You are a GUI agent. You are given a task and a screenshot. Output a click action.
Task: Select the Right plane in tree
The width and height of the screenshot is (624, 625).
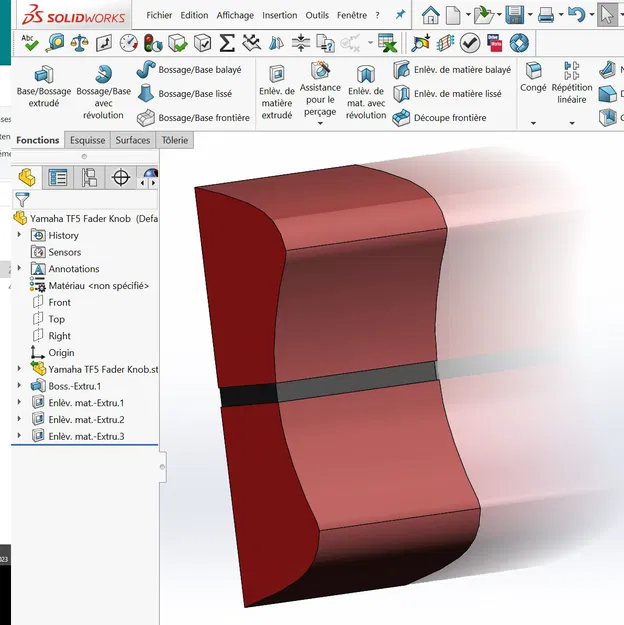tap(59, 336)
